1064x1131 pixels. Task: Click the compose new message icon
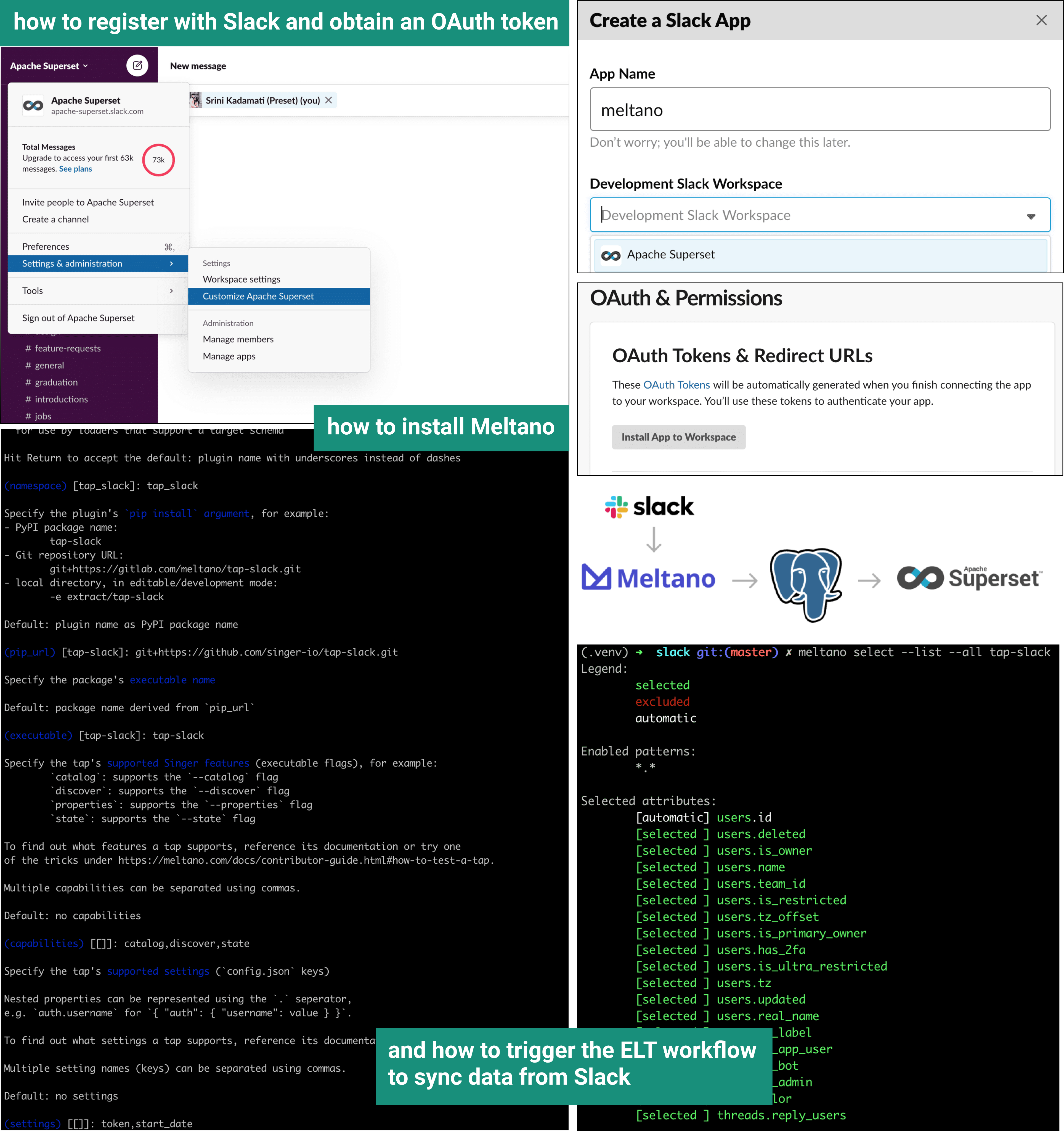point(137,65)
